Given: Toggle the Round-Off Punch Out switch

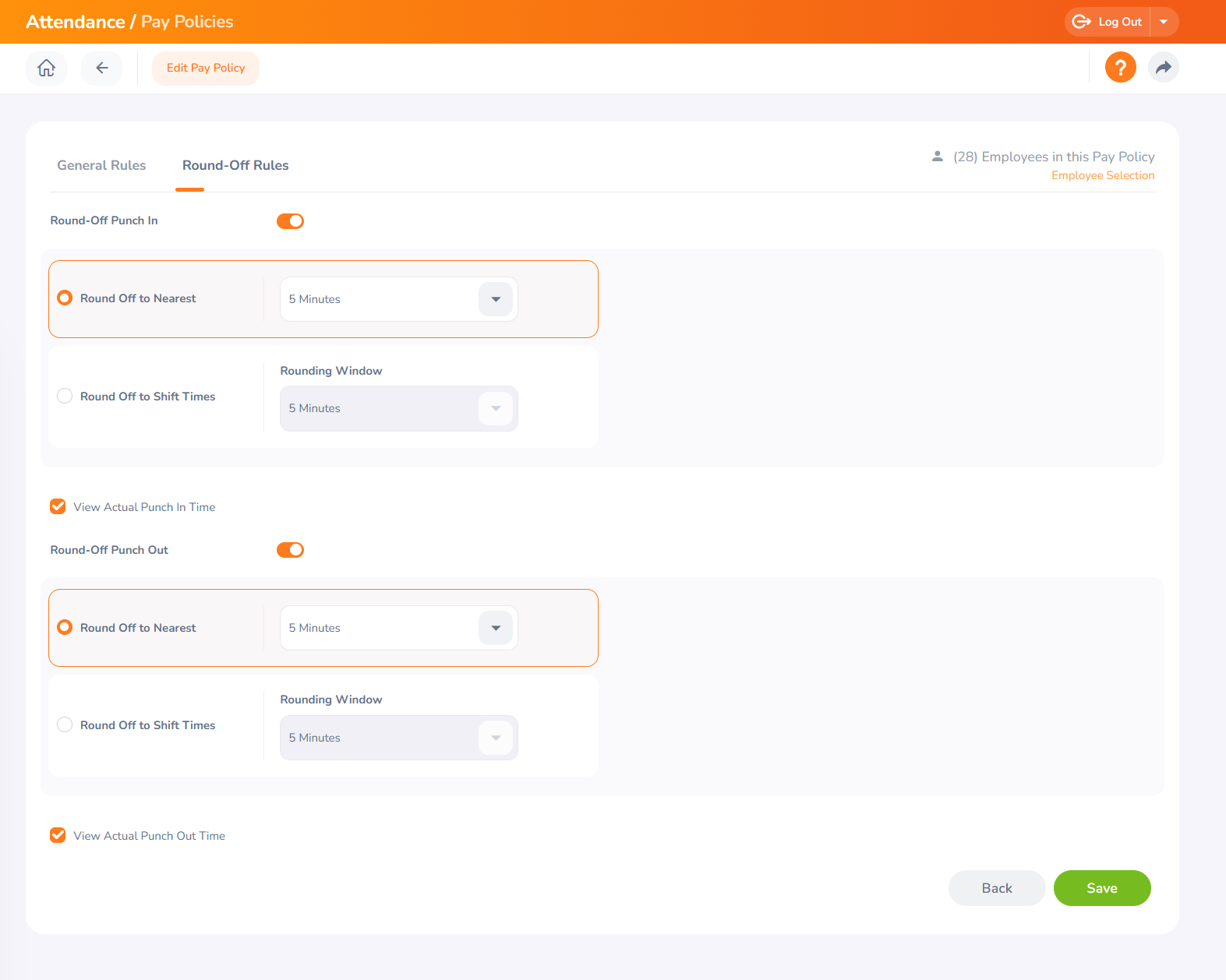Looking at the screenshot, I should 290,550.
